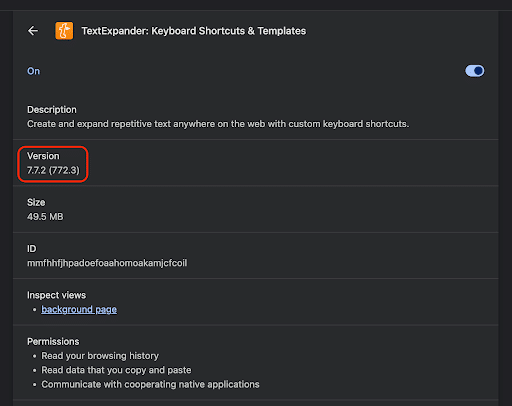The height and width of the screenshot is (406, 512).
Task: Select the extension title text
Action: coord(194,31)
